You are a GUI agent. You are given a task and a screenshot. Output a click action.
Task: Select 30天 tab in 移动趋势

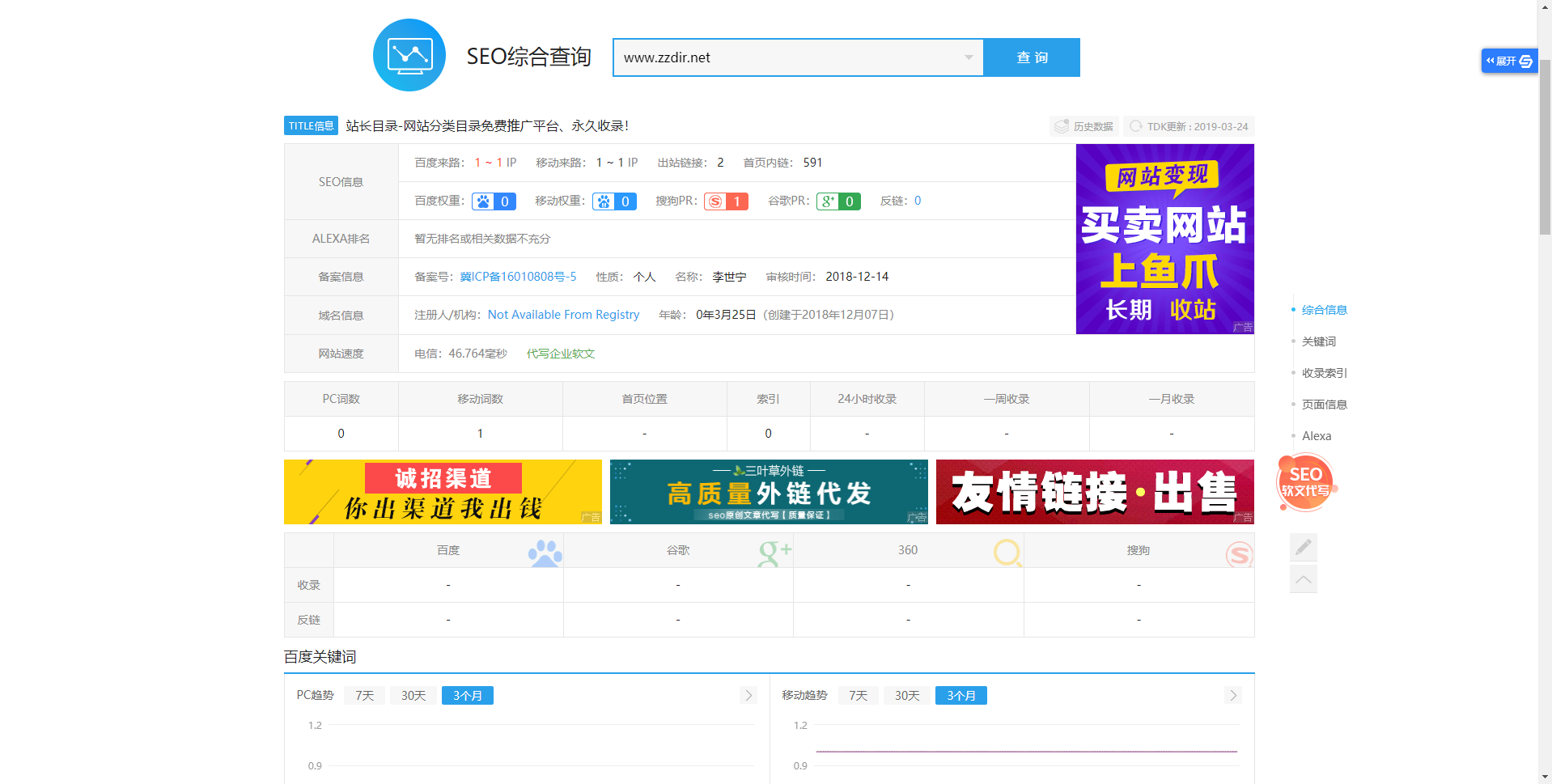point(906,696)
